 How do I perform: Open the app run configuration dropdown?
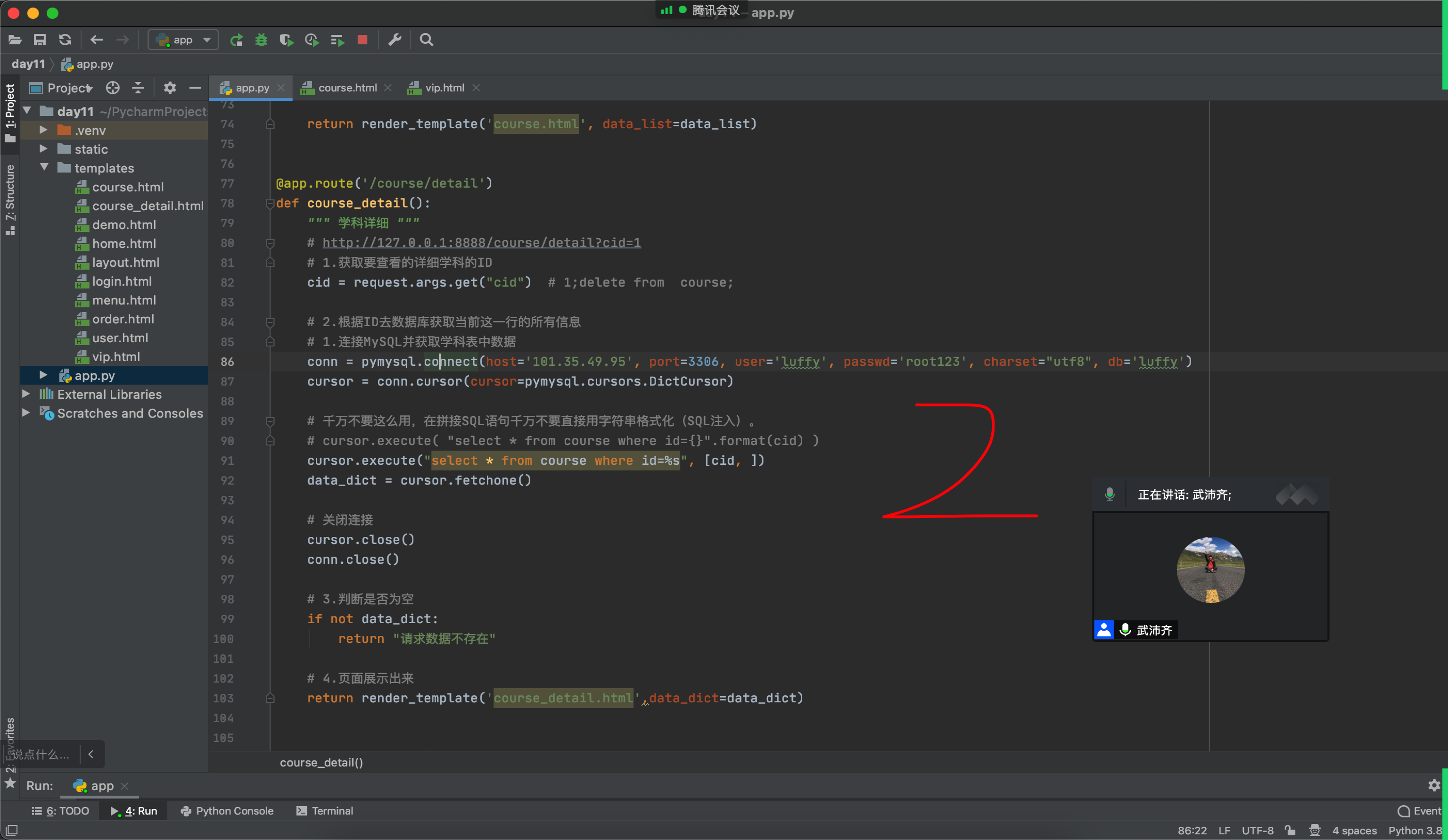click(x=183, y=40)
